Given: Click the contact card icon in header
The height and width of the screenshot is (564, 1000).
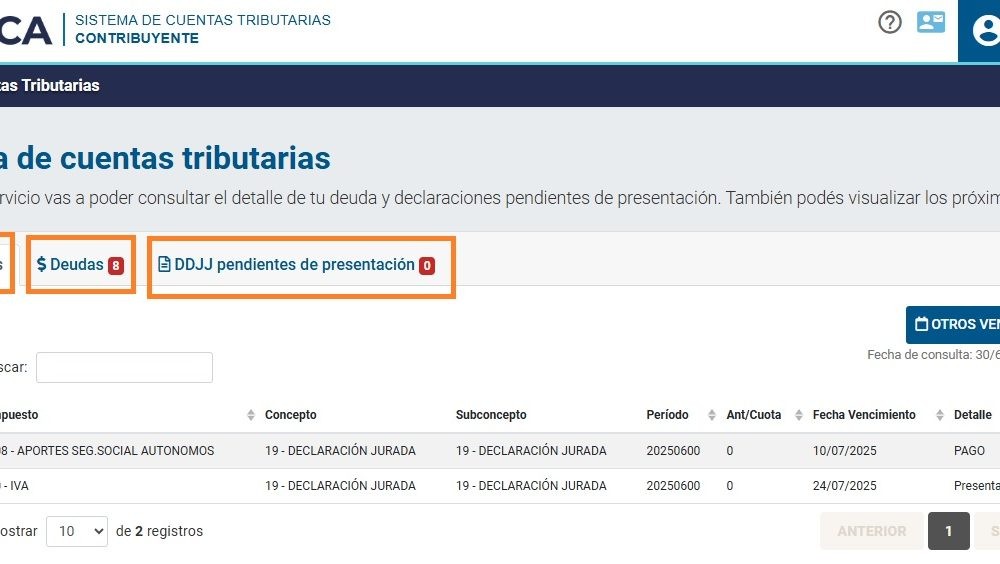Looking at the screenshot, I should 931,22.
